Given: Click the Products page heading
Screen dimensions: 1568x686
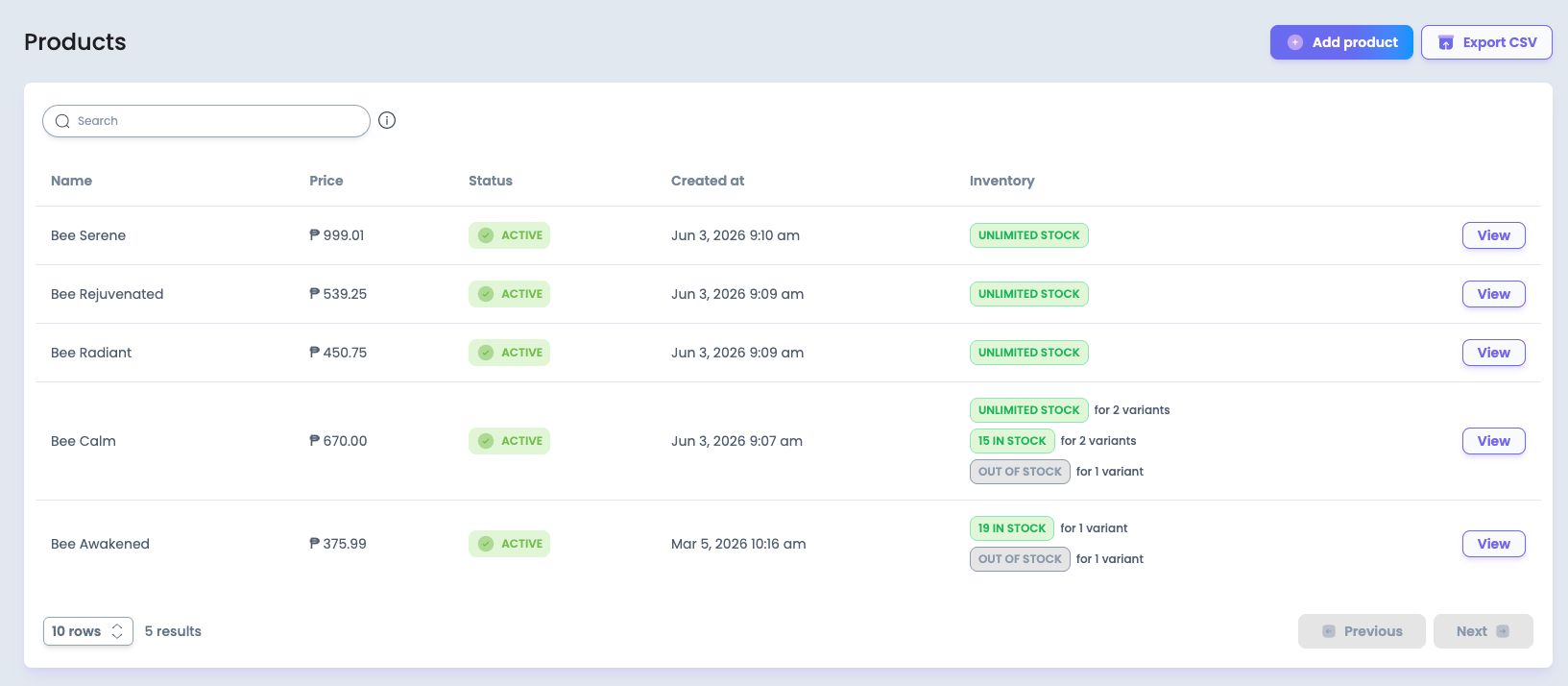Looking at the screenshot, I should (x=75, y=42).
